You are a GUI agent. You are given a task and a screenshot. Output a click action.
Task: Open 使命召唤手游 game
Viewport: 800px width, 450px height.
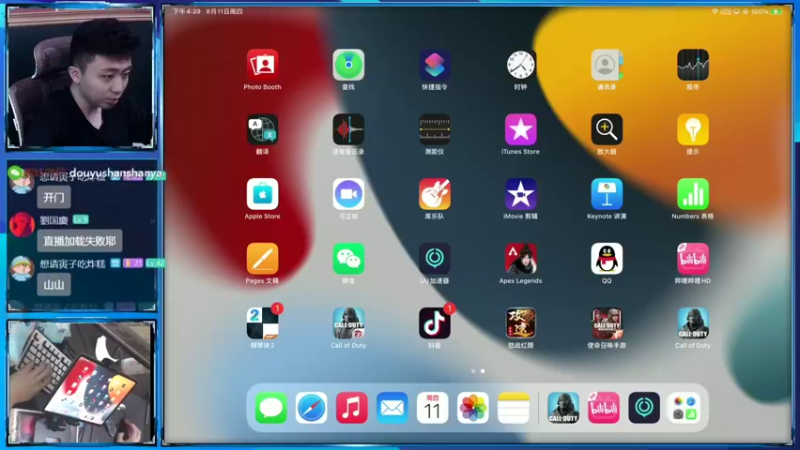(x=607, y=323)
